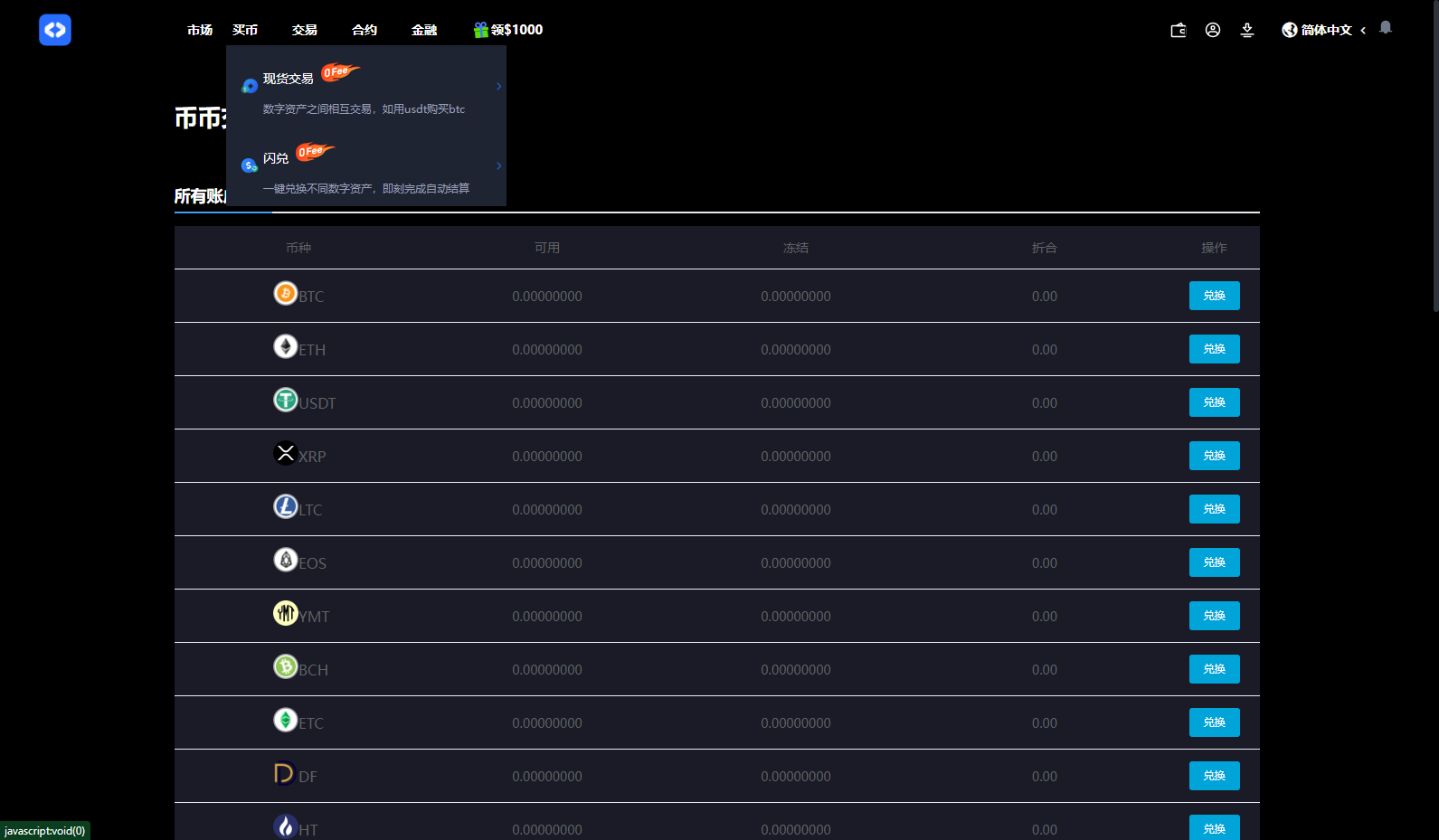Image resolution: width=1439 pixels, height=840 pixels.
Task: Expand the 闪兑 arrow chevron
Action: (x=498, y=166)
